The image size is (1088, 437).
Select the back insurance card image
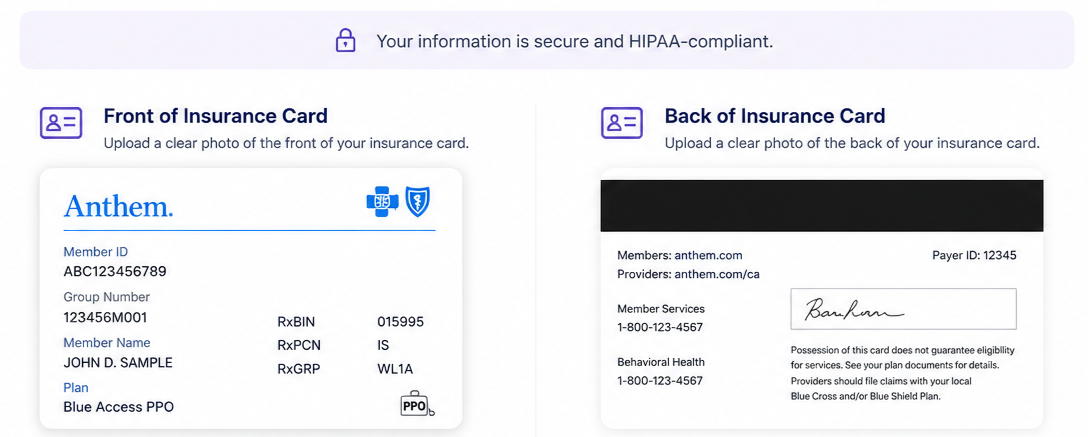(822, 298)
